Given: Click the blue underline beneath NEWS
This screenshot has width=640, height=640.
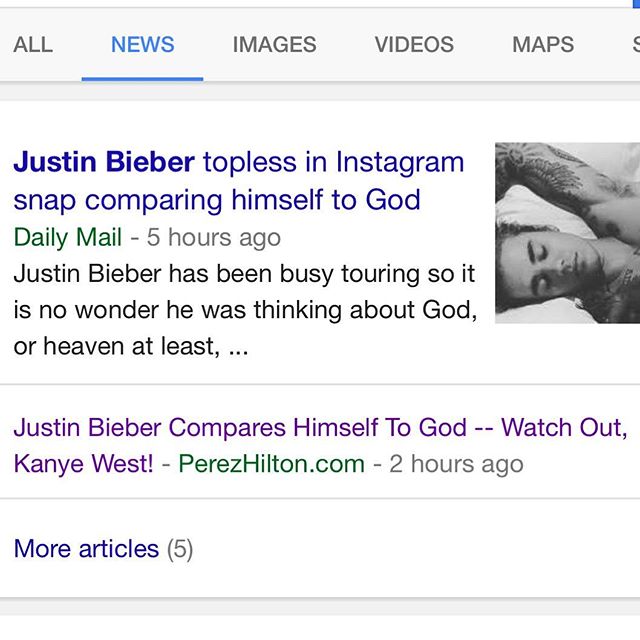Looking at the screenshot, I should [x=142, y=79].
